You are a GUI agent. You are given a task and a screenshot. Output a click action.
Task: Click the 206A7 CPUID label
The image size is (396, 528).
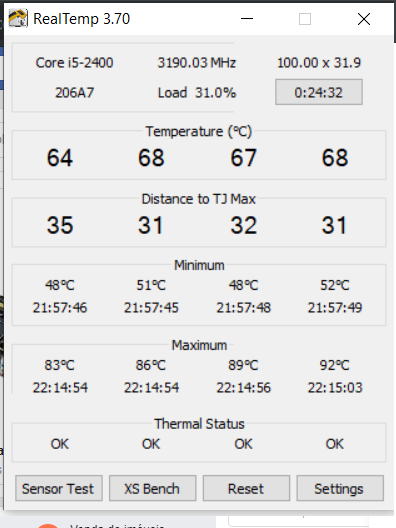pos(74,93)
